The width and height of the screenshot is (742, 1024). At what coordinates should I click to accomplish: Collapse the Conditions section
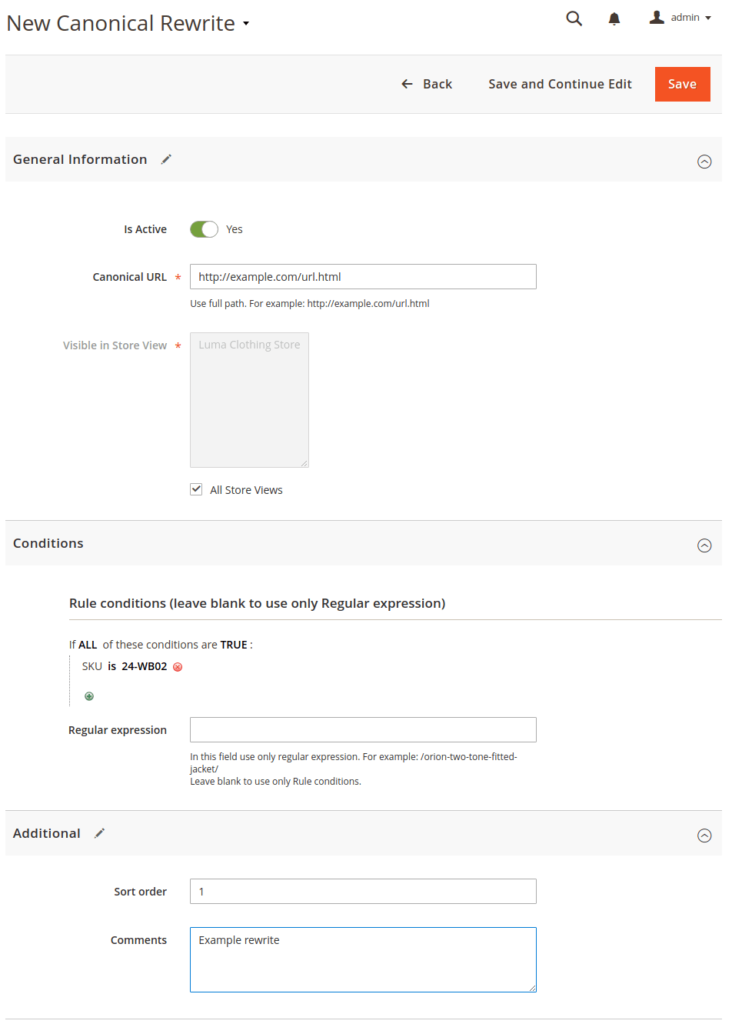(x=704, y=545)
